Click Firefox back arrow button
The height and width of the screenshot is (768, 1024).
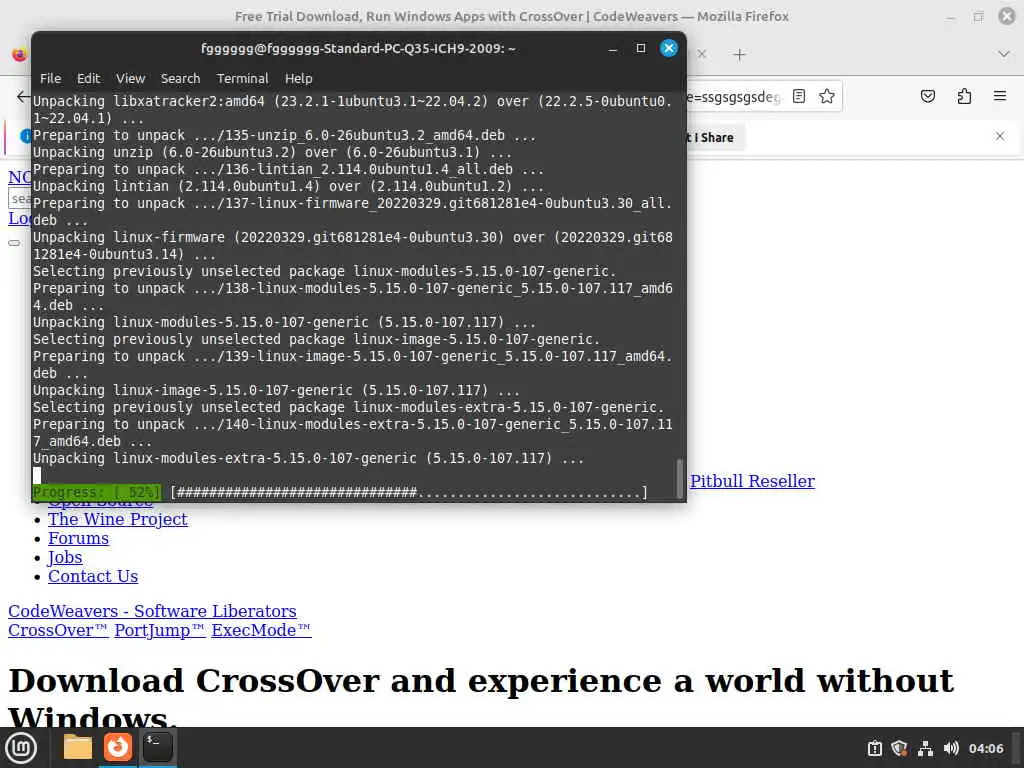(23, 97)
